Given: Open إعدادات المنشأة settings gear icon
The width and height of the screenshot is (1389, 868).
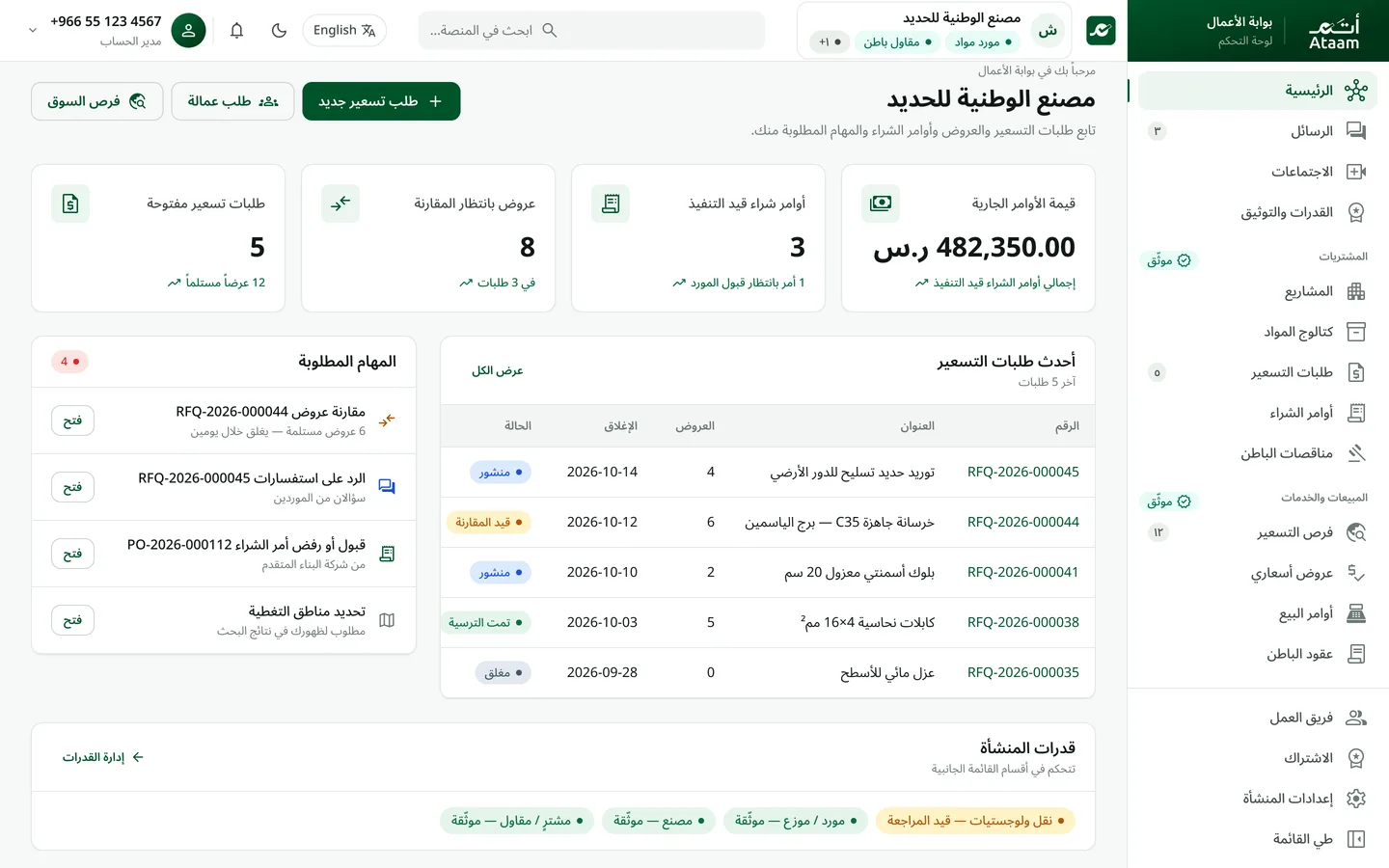Looking at the screenshot, I should click(x=1356, y=799).
